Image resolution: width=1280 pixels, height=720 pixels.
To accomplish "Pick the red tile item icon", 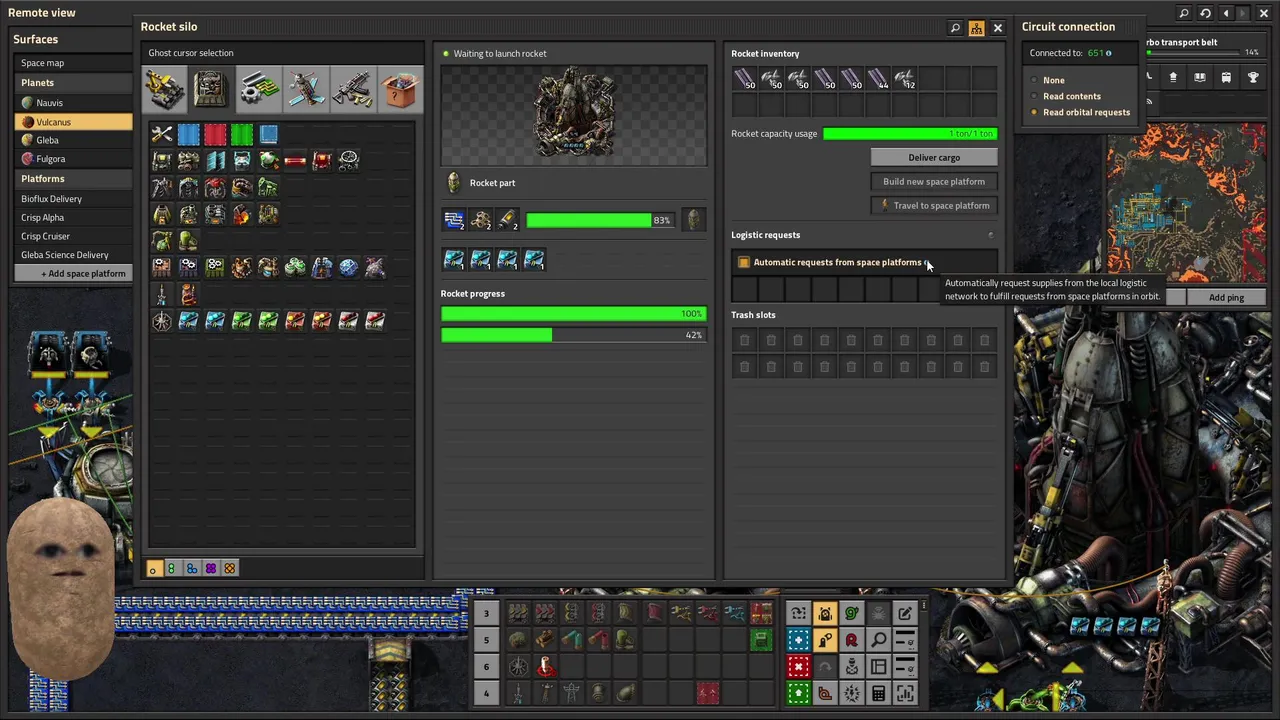I will click(x=215, y=134).
